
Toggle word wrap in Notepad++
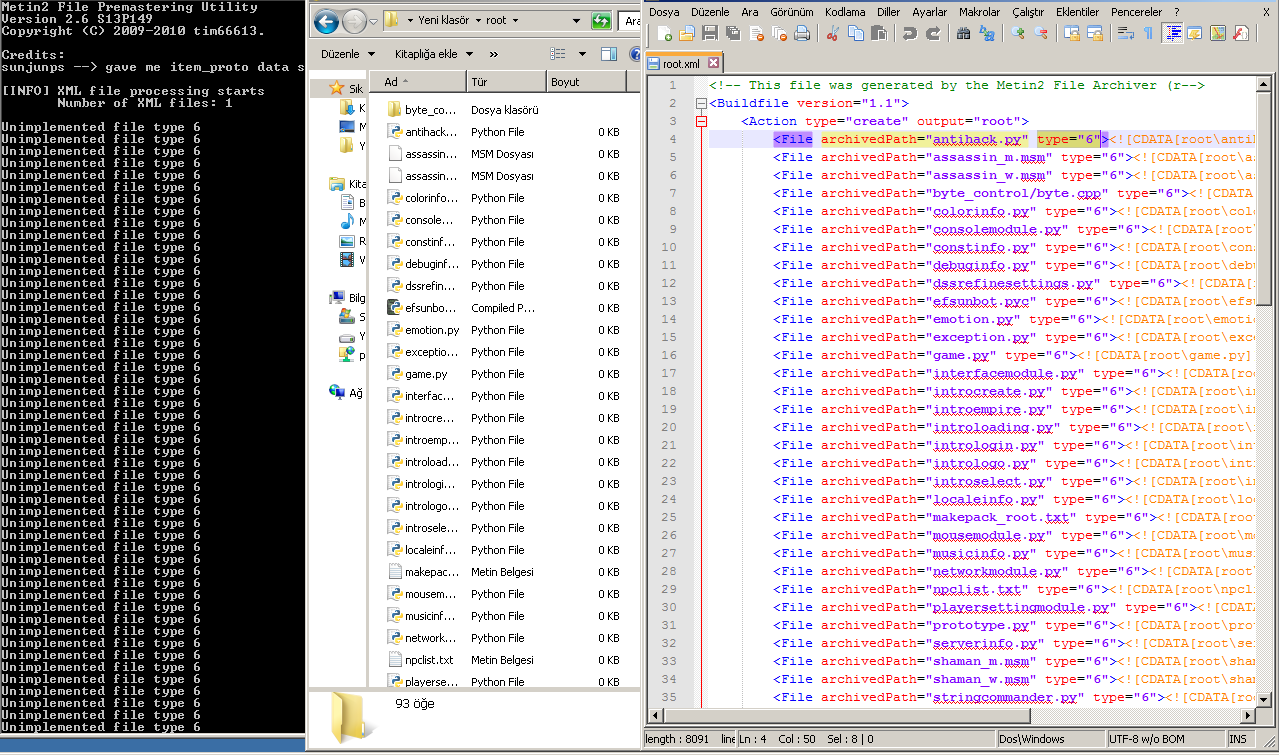tap(1125, 34)
